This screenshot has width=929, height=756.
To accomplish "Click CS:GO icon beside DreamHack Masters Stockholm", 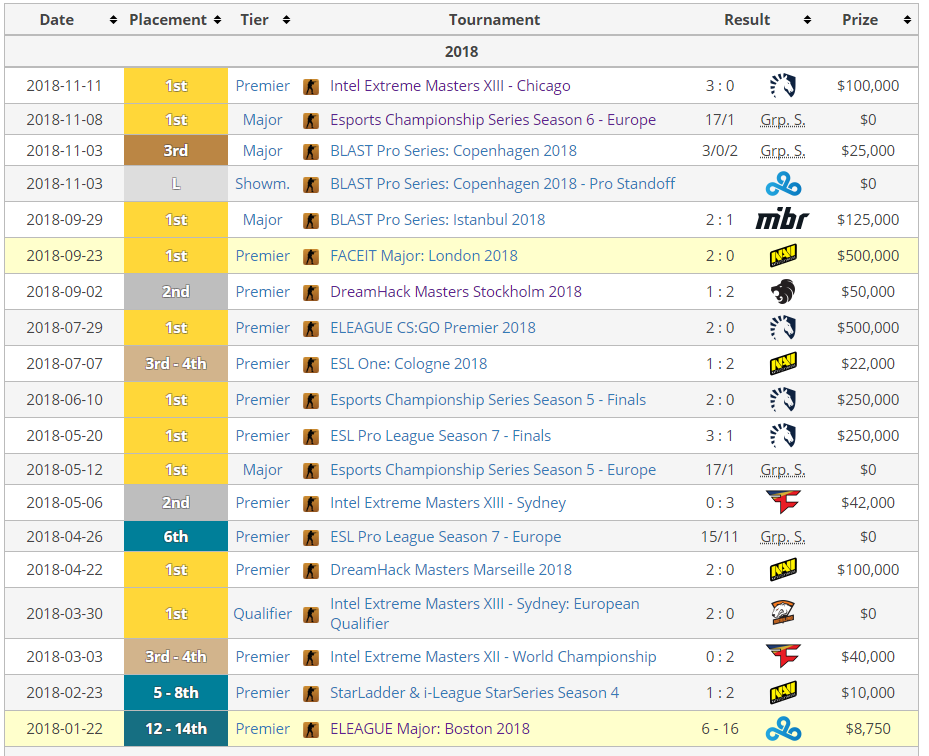I will [311, 293].
